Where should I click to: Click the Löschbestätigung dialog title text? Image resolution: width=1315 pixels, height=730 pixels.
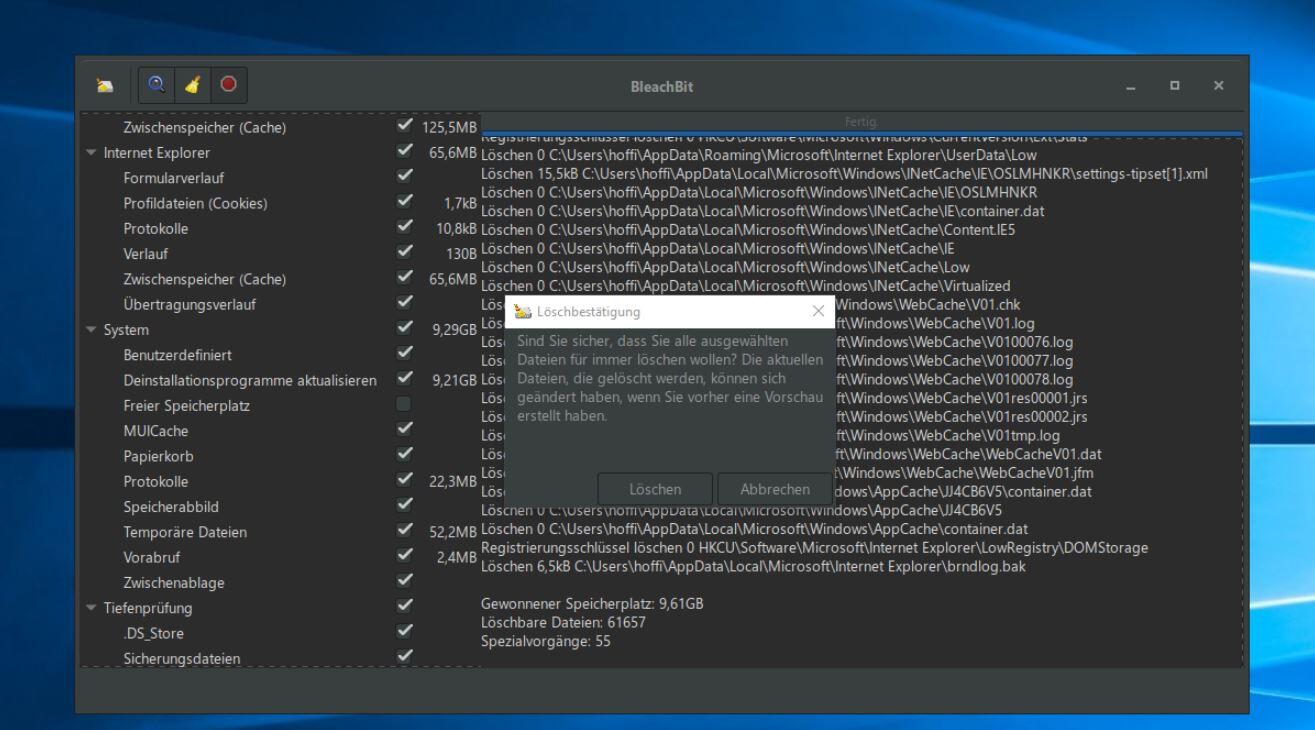[590, 313]
